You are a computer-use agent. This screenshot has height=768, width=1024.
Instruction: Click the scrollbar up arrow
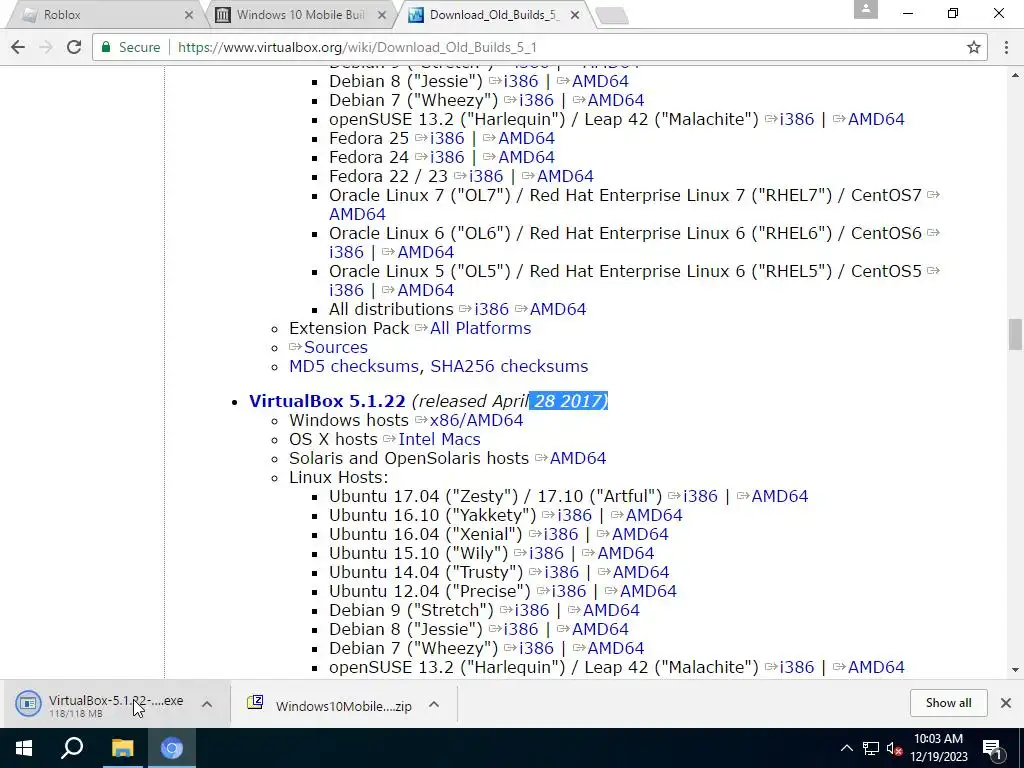point(1015,74)
